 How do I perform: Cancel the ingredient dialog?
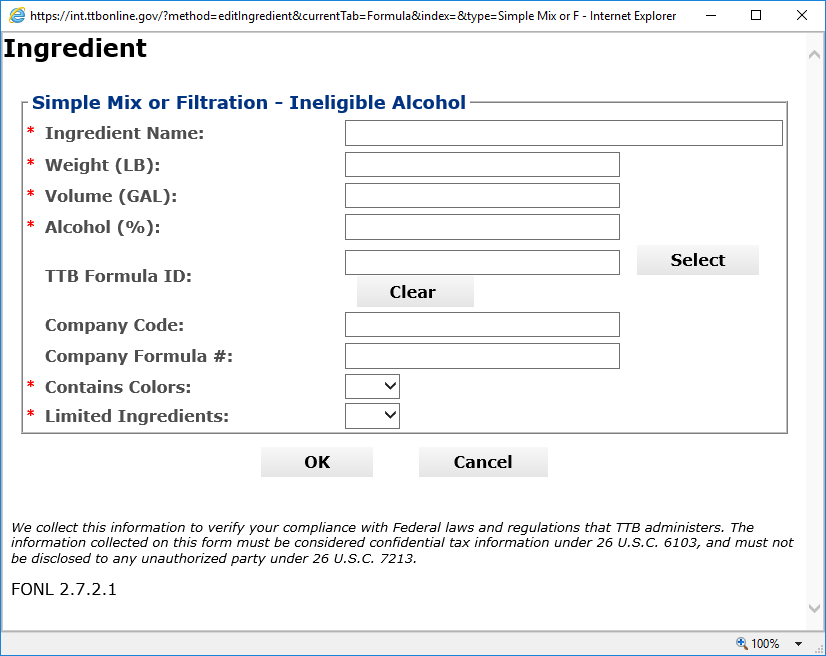[x=483, y=462]
